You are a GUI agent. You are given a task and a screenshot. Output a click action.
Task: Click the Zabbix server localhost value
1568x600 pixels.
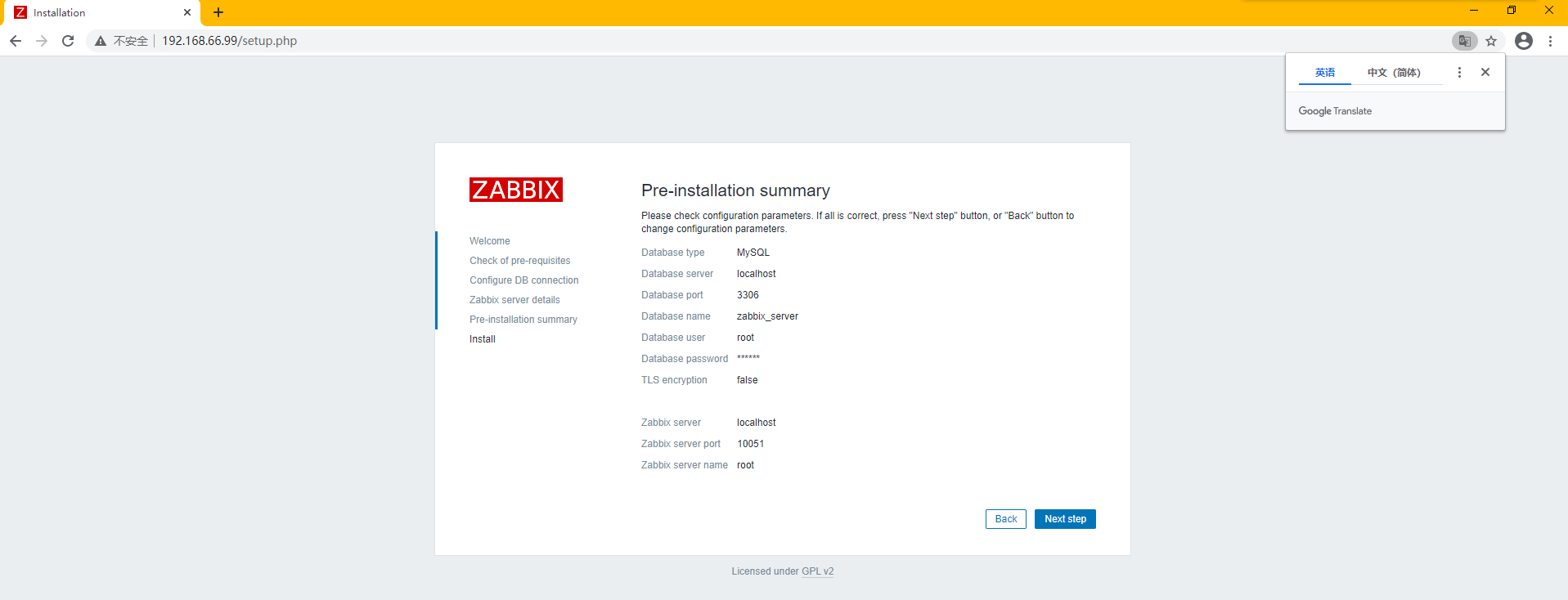[x=757, y=423]
